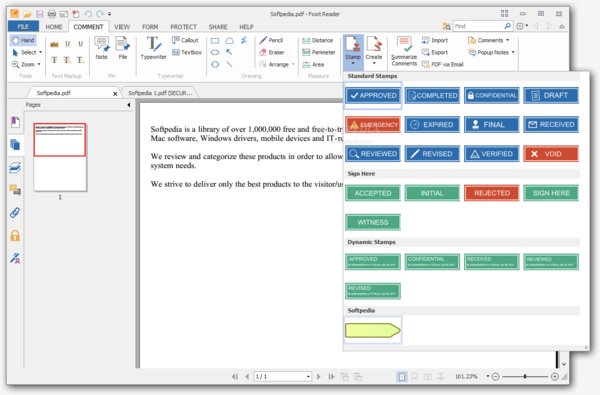Image resolution: width=600 pixels, height=395 pixels.
Task: Click the zoom slider handle
Action: click(x=525, y=377)
